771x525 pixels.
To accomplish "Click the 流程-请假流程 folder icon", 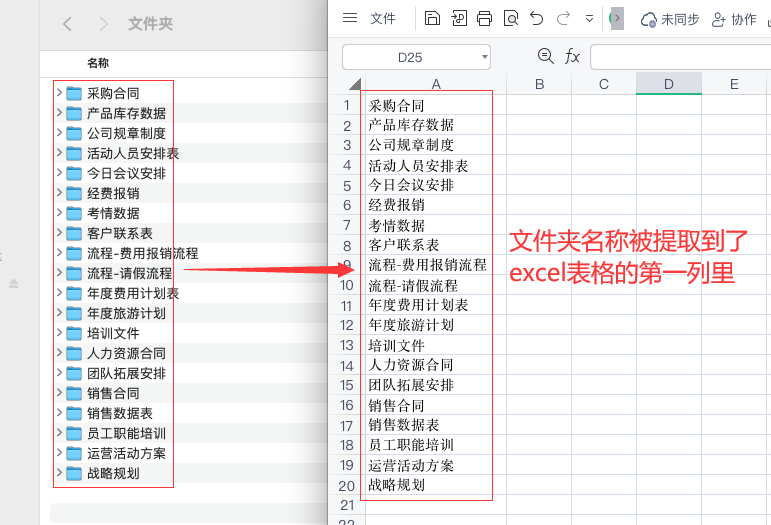I will coord(74,273).
